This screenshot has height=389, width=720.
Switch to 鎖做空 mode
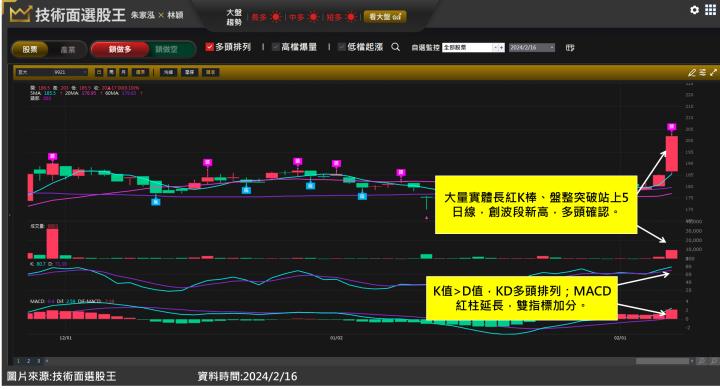pos(166,50)
